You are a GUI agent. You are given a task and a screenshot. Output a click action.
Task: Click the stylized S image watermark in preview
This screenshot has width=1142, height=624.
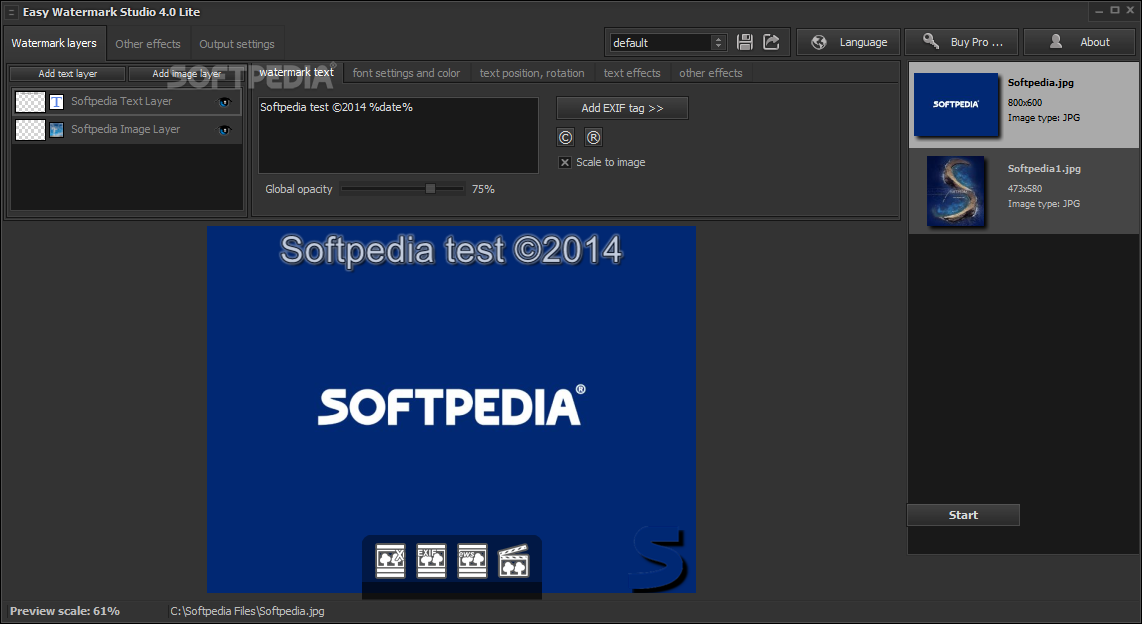pyautogui.click(x=659, y=558)
